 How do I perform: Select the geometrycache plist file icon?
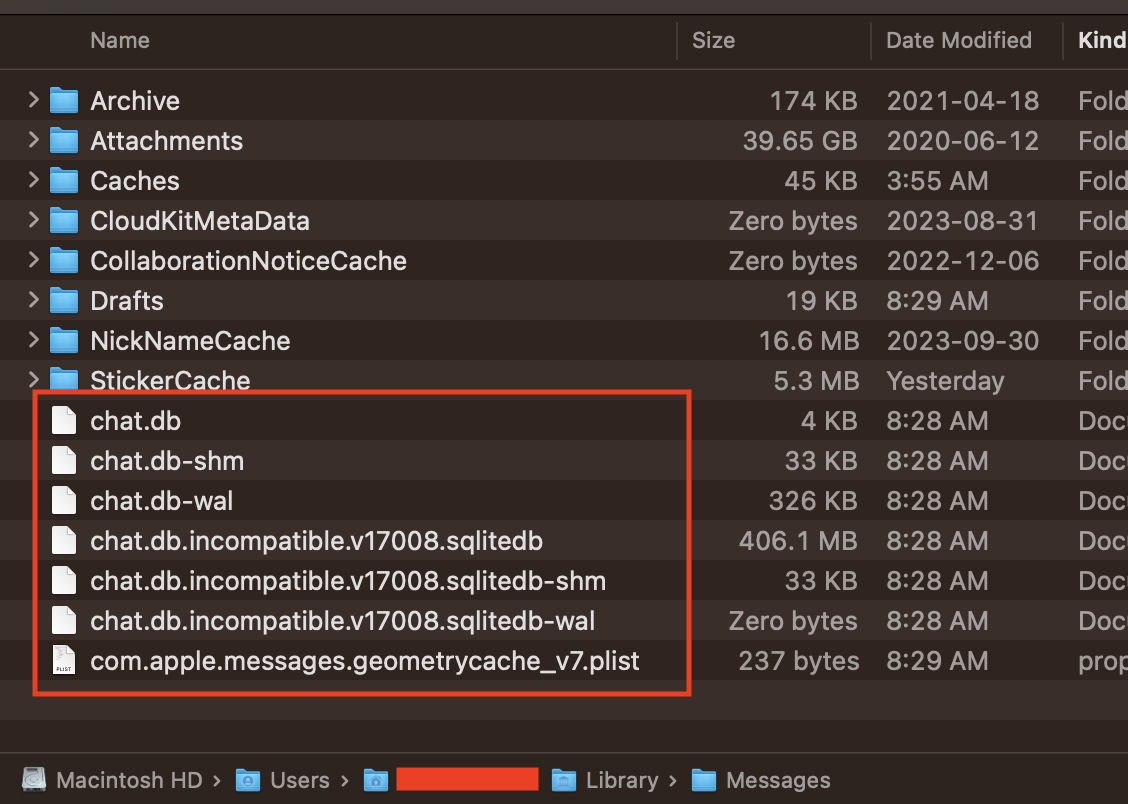(64, 661)
